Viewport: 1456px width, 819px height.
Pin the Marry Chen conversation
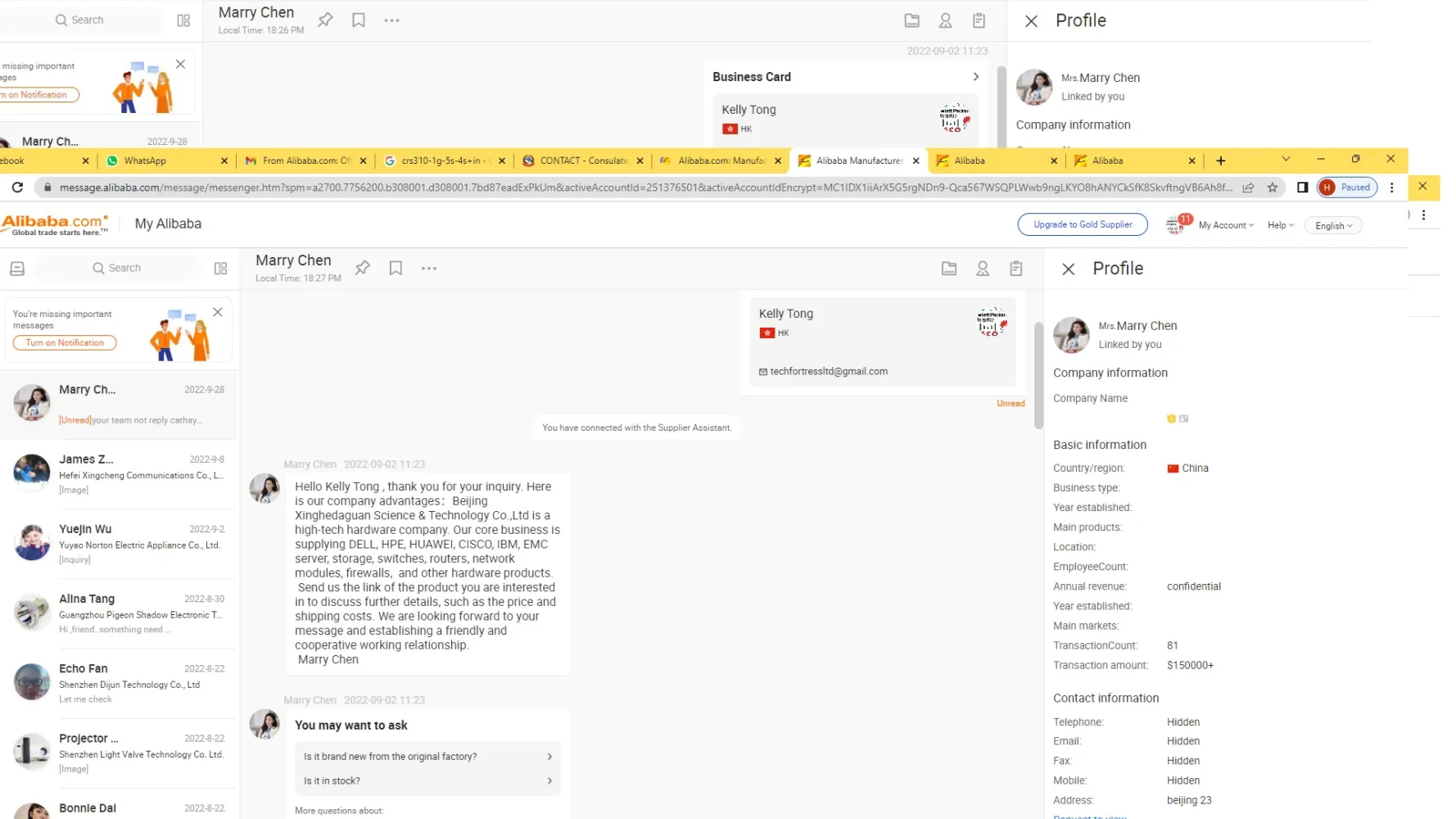362,268
